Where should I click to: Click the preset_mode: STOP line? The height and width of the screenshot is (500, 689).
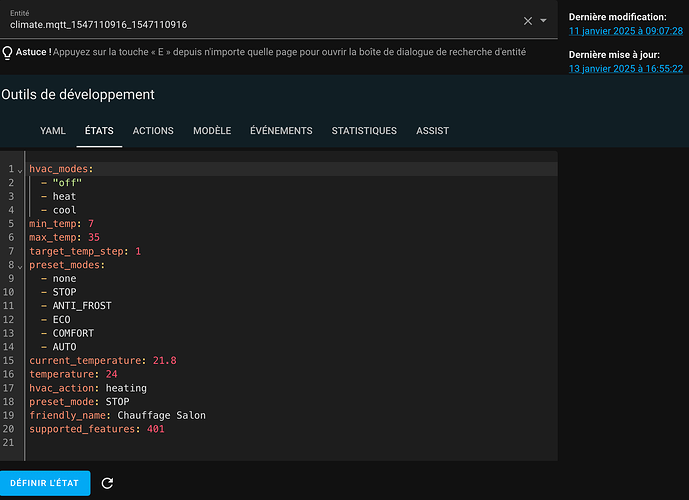click(x=79, y=402)
